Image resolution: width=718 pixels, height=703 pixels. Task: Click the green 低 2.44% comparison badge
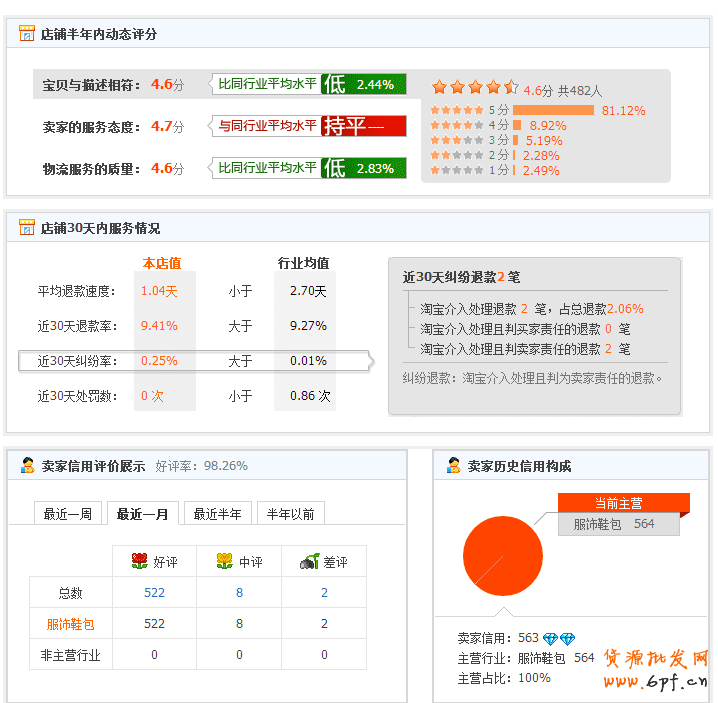pos(364,84)
